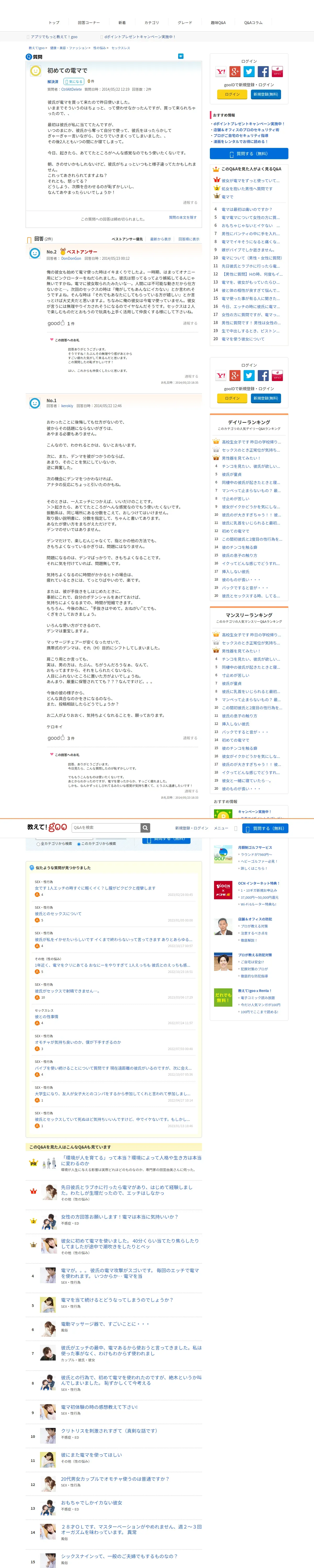Click yellow ログイン button above おすすめ情報
The image size is (314, 1568).
232,94
